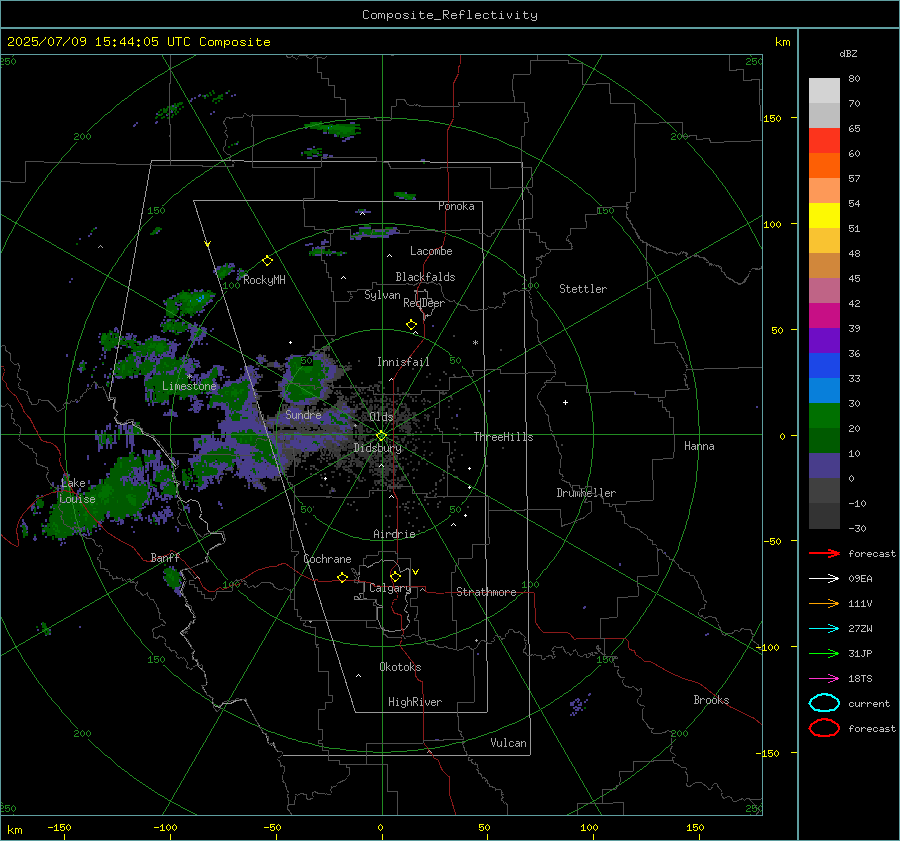Click the cyan 27ZW arrow icon
Viewport: 900px width, 841px height.
(824, 629)
